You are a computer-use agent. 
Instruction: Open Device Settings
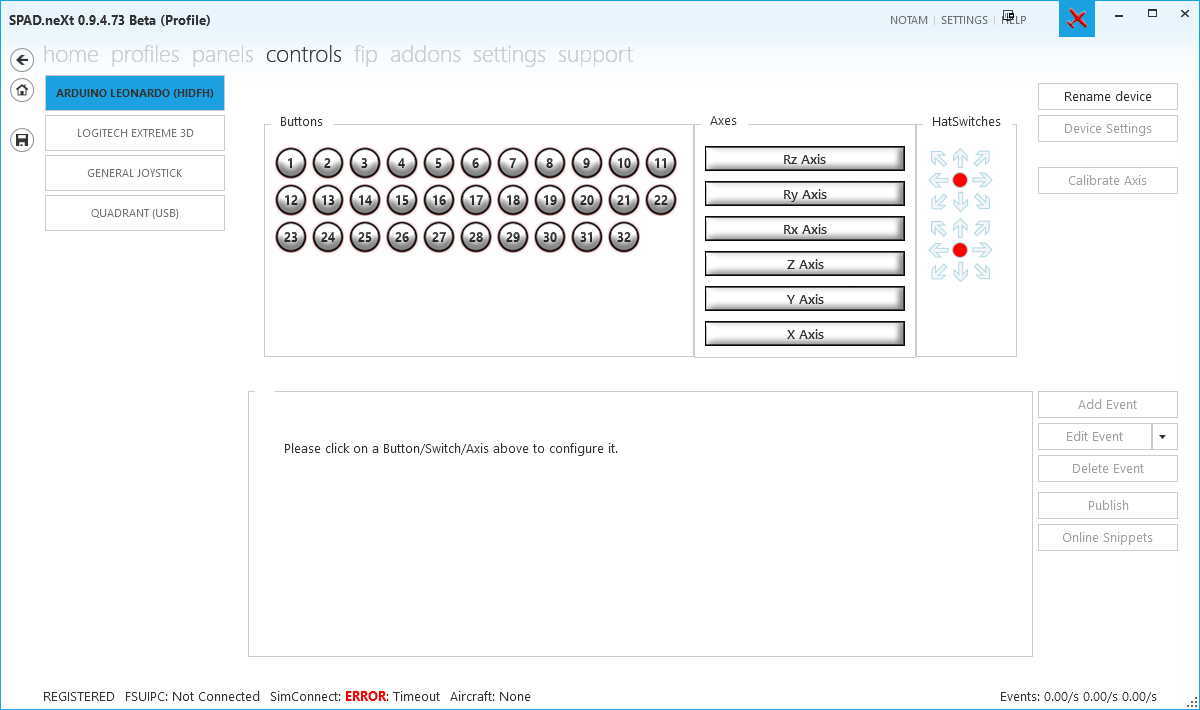tap(1108, 129)
